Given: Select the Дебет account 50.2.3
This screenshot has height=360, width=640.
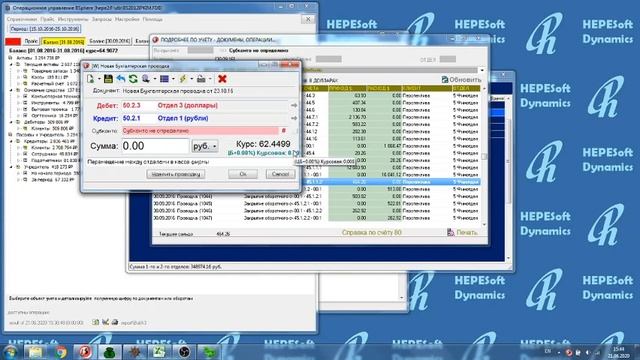Looking at the screenshot, I should (131, 105).
